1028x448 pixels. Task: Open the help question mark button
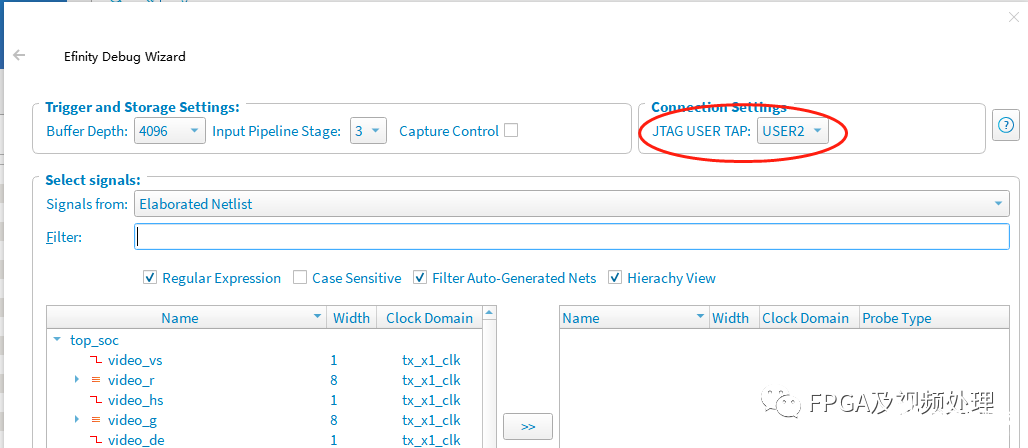[x=1005, y=125]
